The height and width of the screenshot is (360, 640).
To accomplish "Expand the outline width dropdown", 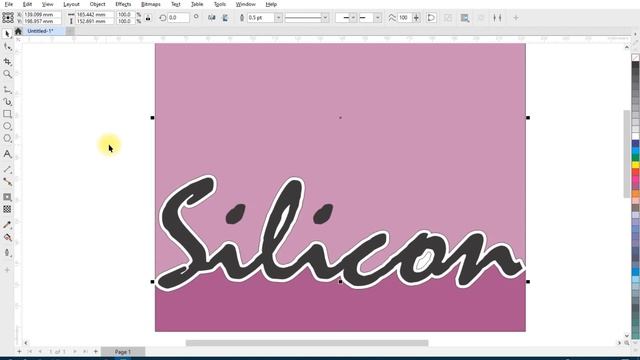I will point(278,18).
